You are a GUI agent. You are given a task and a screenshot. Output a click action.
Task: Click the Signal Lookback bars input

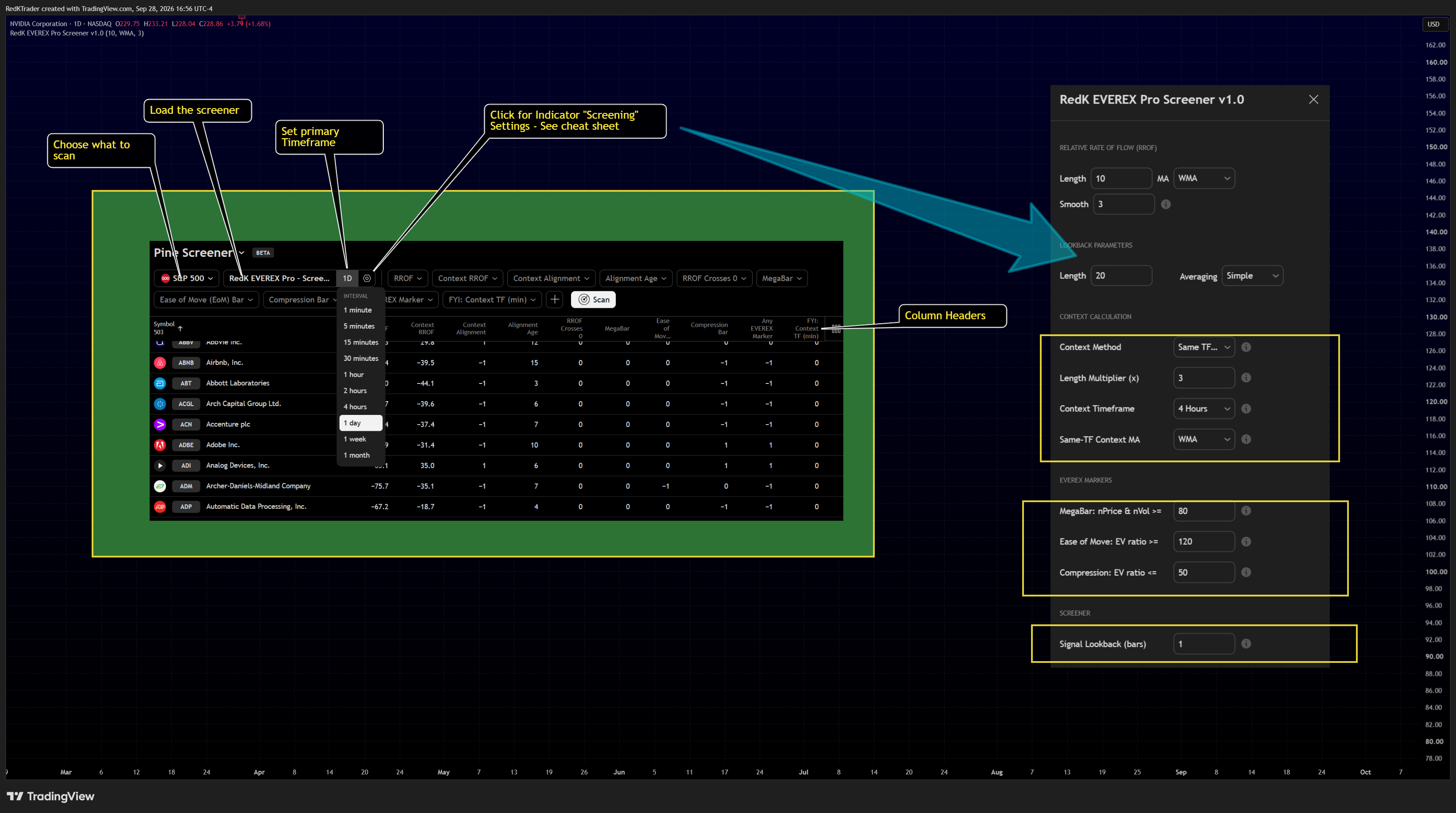point(1204,644)
